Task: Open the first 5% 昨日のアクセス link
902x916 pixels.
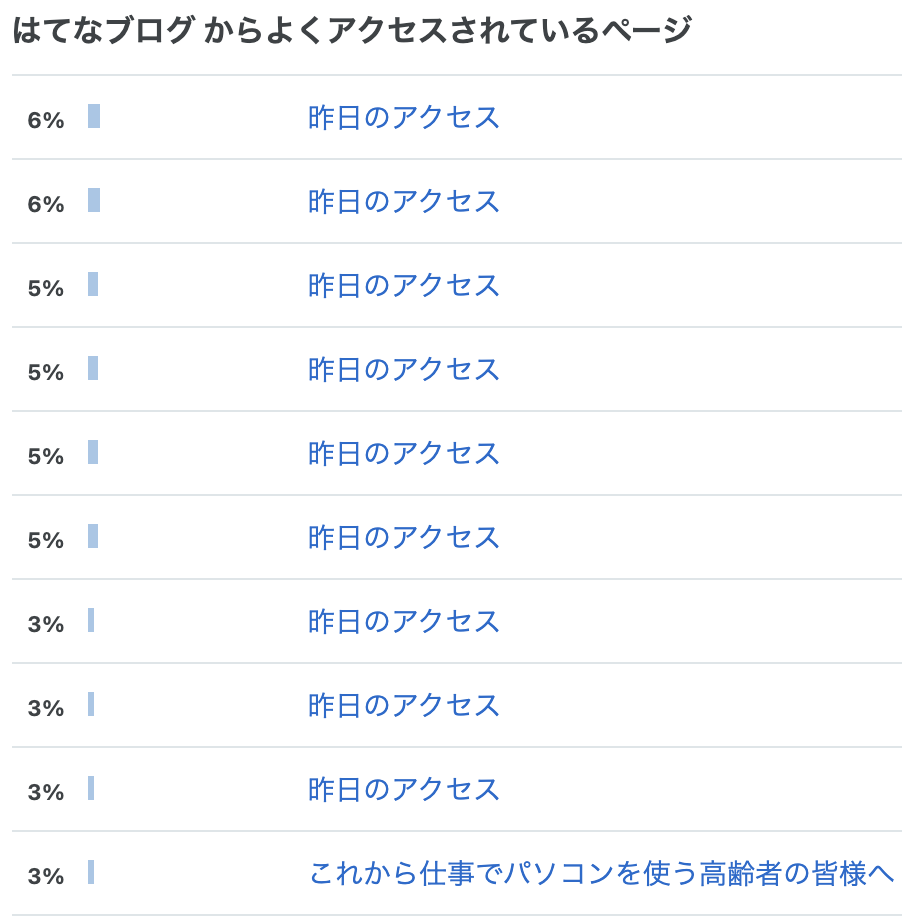Action: point(404,286)
